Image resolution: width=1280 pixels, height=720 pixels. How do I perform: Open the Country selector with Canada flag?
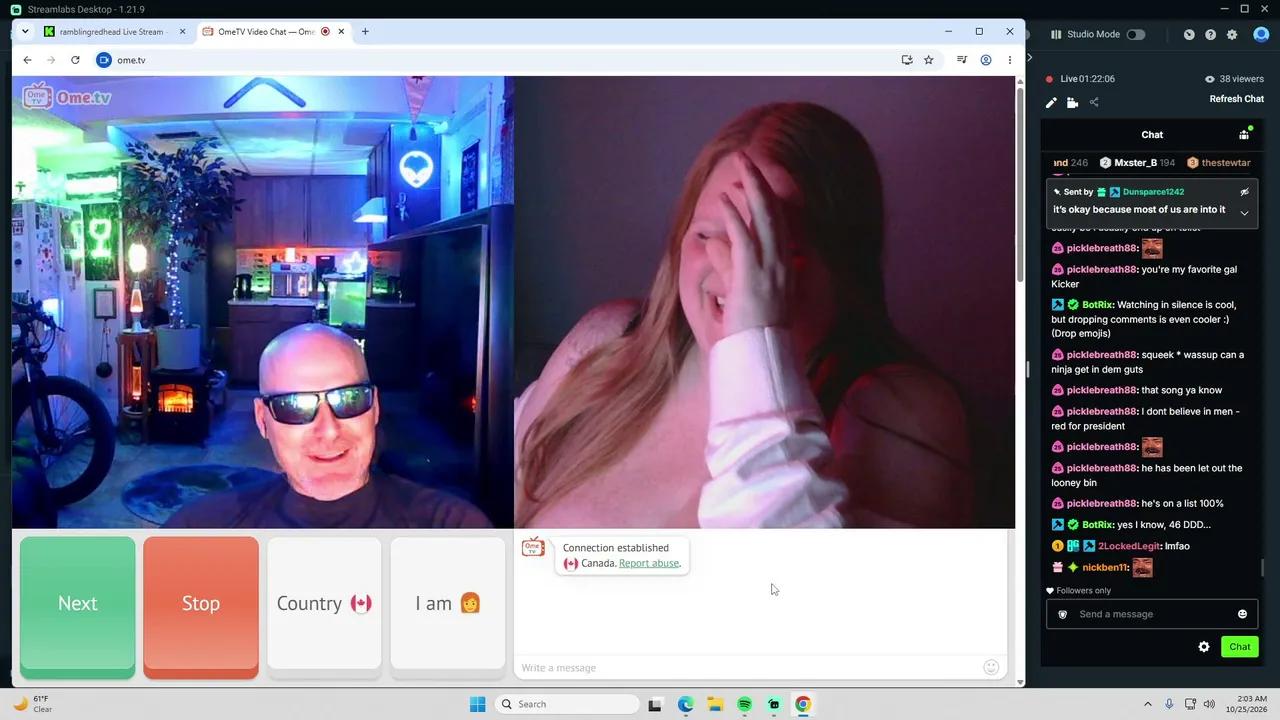pos(324,603)
